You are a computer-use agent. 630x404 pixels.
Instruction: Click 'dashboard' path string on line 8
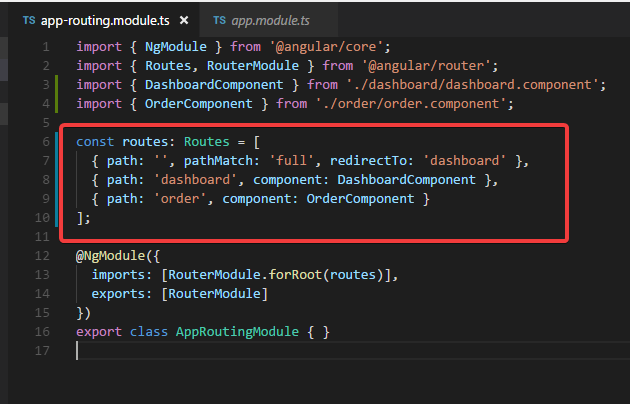[195, 180]
